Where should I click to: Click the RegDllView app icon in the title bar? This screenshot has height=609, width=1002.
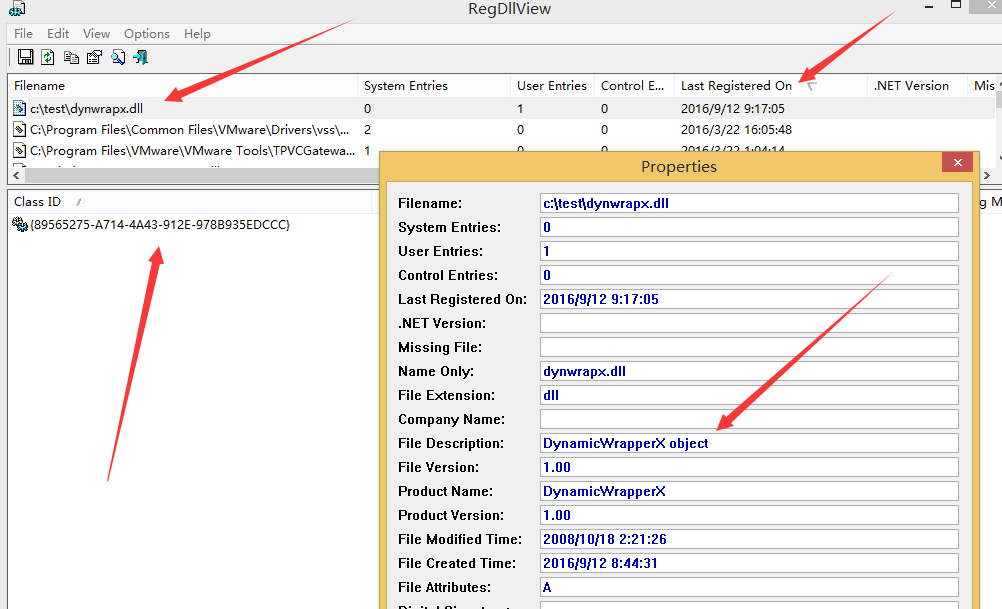click(17, 9)
